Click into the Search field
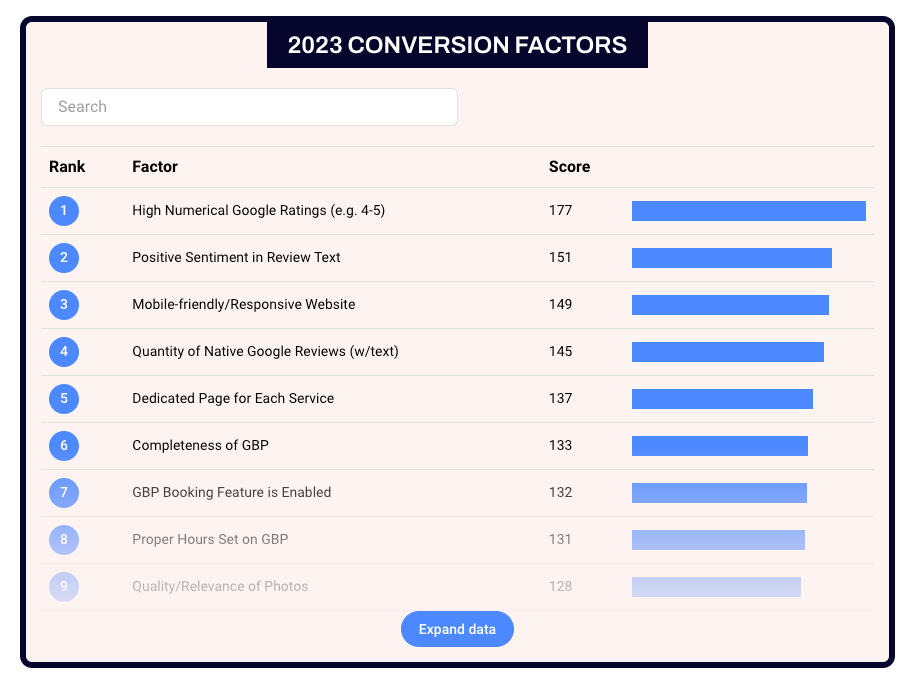914x689 pixels. tap(249, 107)
